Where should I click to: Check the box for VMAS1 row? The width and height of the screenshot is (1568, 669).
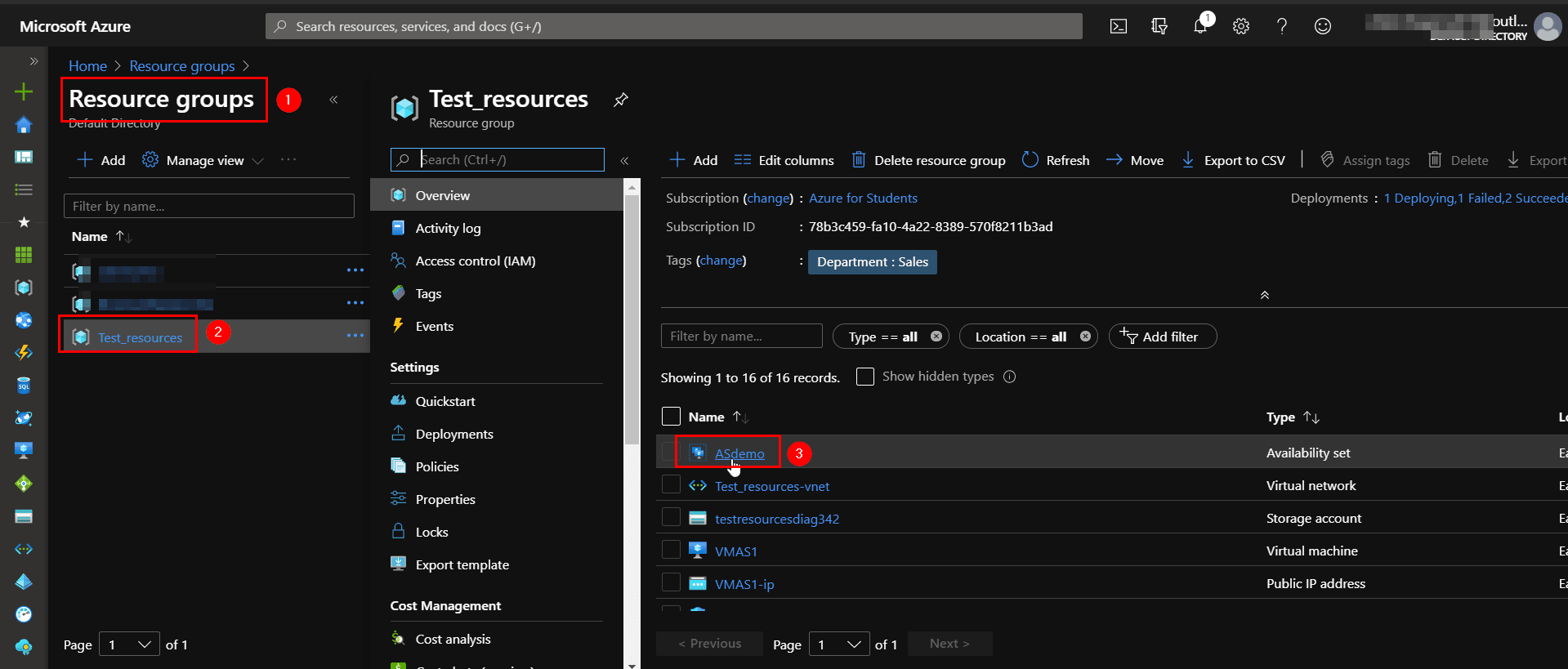point(671,550)
